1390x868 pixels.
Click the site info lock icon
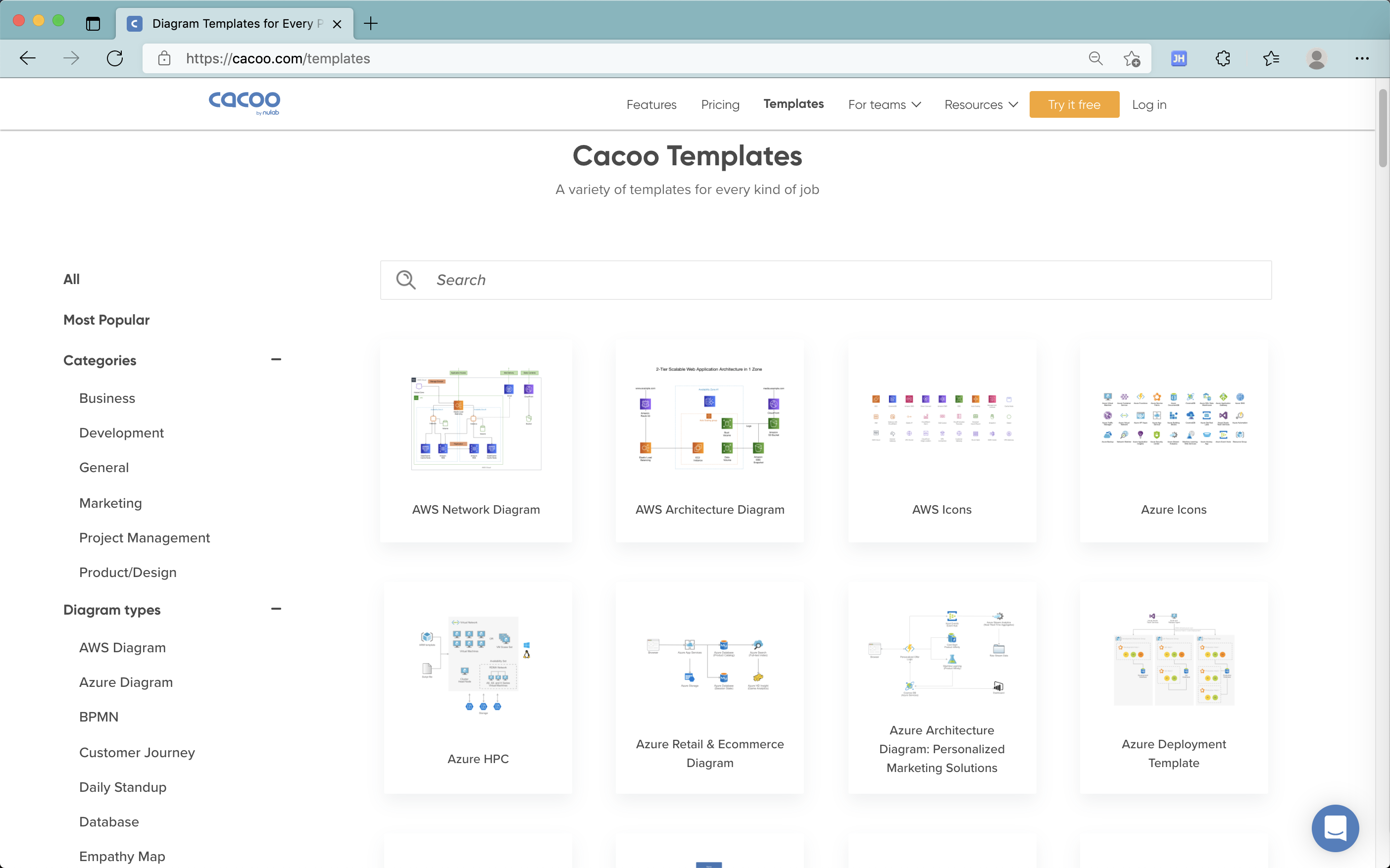(164, 58)
